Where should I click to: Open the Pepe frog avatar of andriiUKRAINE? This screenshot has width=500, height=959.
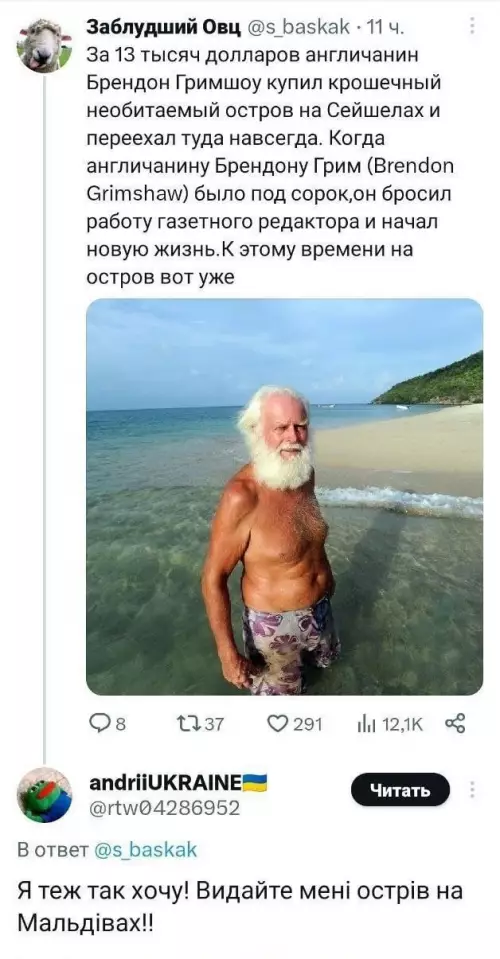(44, 794)
